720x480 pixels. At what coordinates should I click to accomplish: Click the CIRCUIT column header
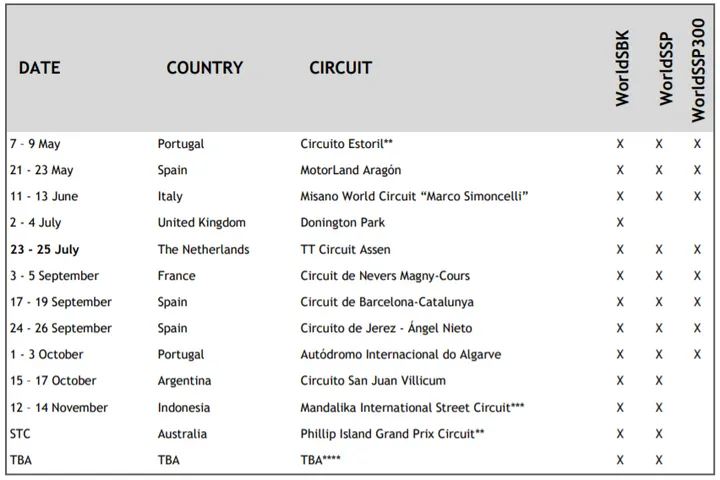(340, 68)
